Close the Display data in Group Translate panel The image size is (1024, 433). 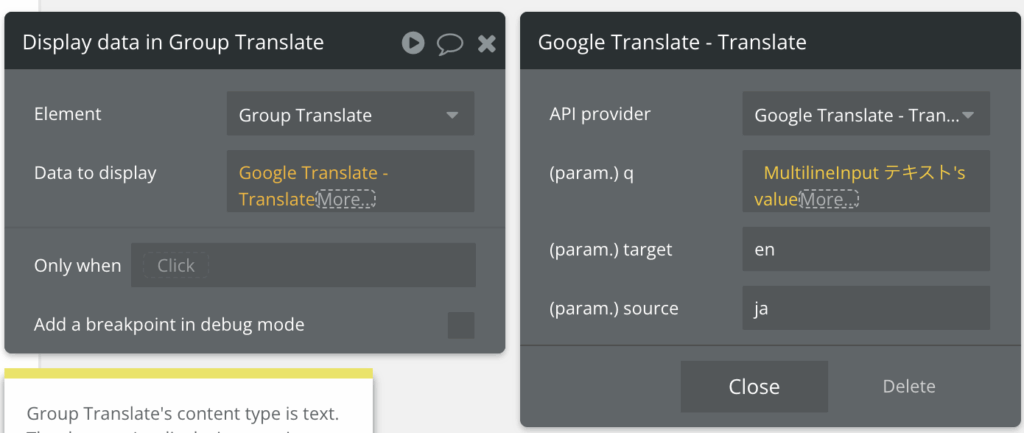coord(487,44)
